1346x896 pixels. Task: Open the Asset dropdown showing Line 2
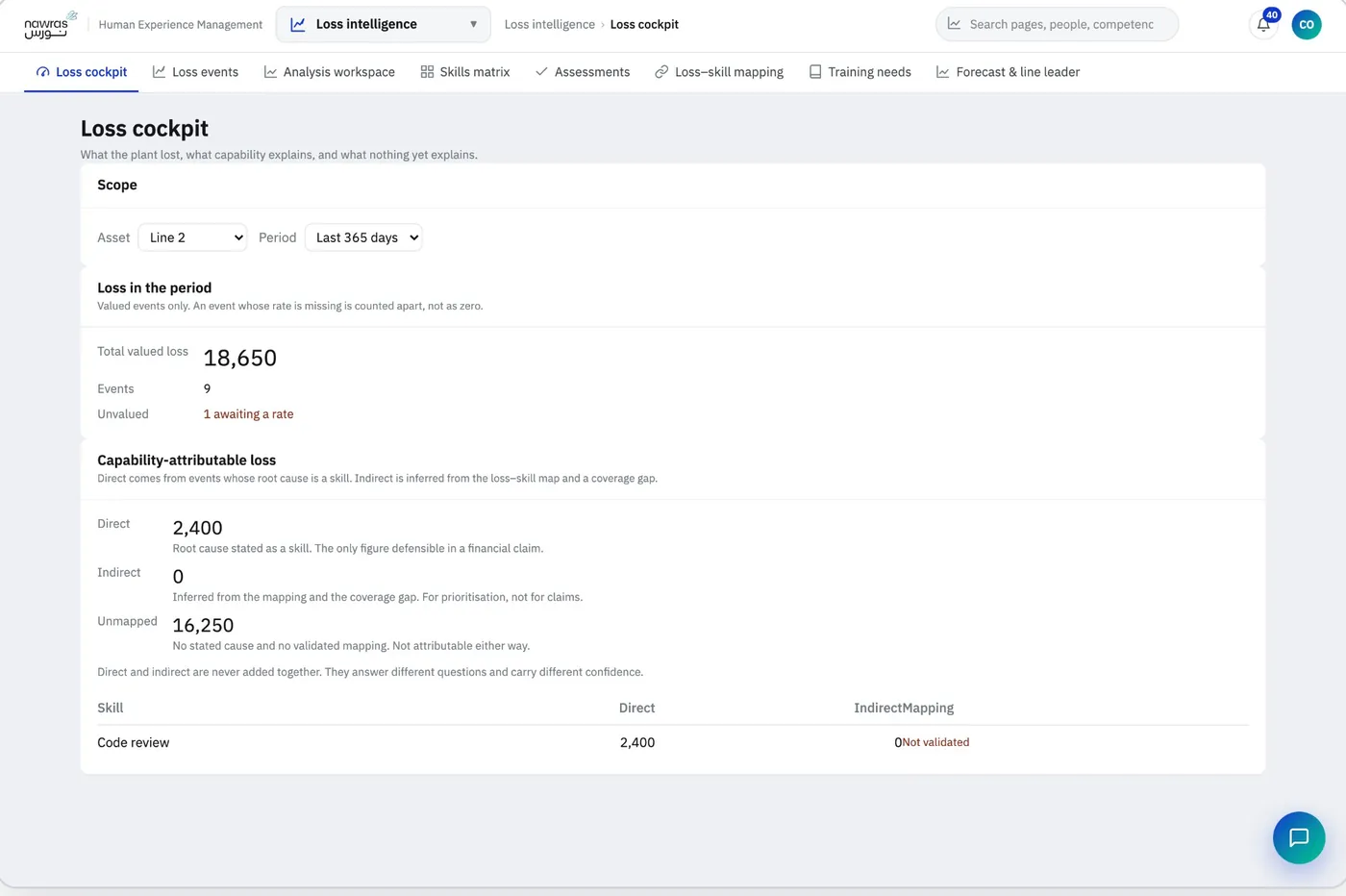point(192,237)
